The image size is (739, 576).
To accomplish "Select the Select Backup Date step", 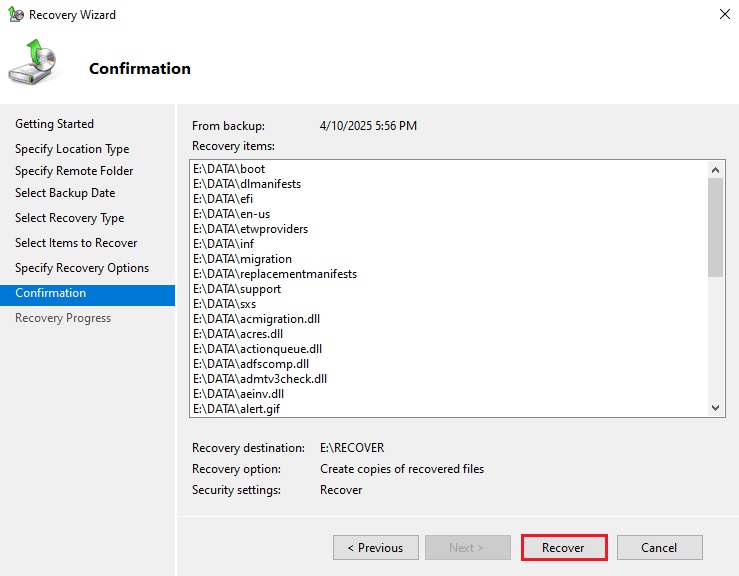I will point(65,193).
